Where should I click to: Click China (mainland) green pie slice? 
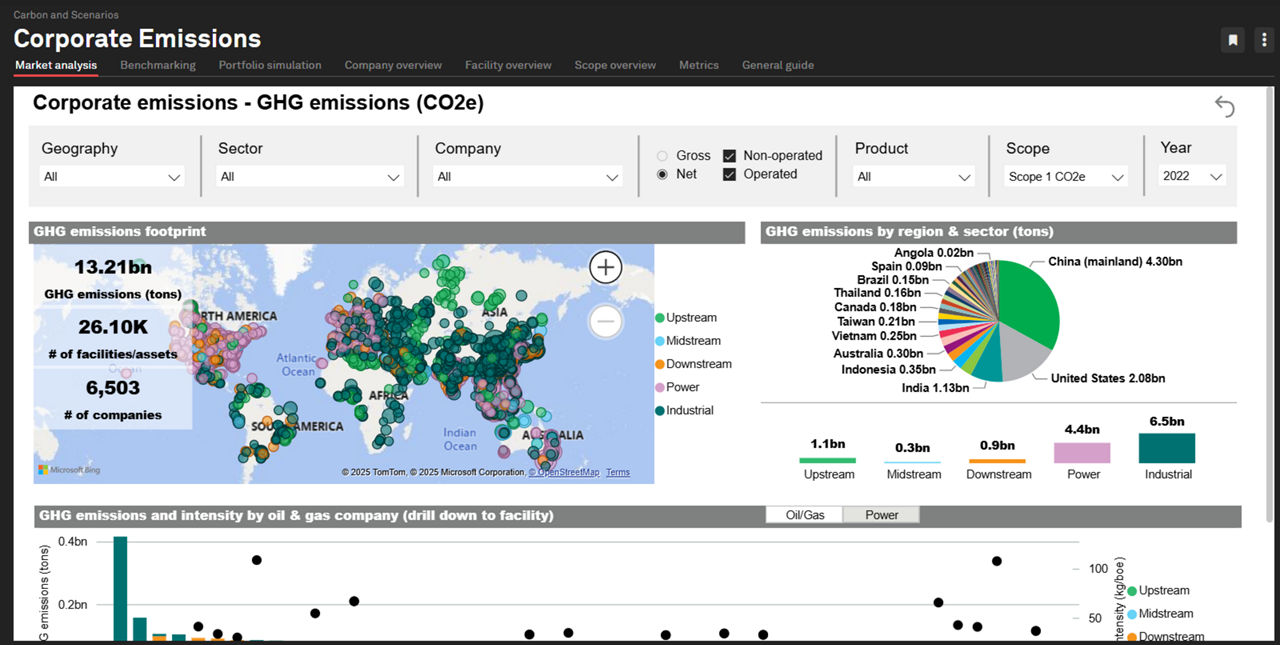(1030, 300)
